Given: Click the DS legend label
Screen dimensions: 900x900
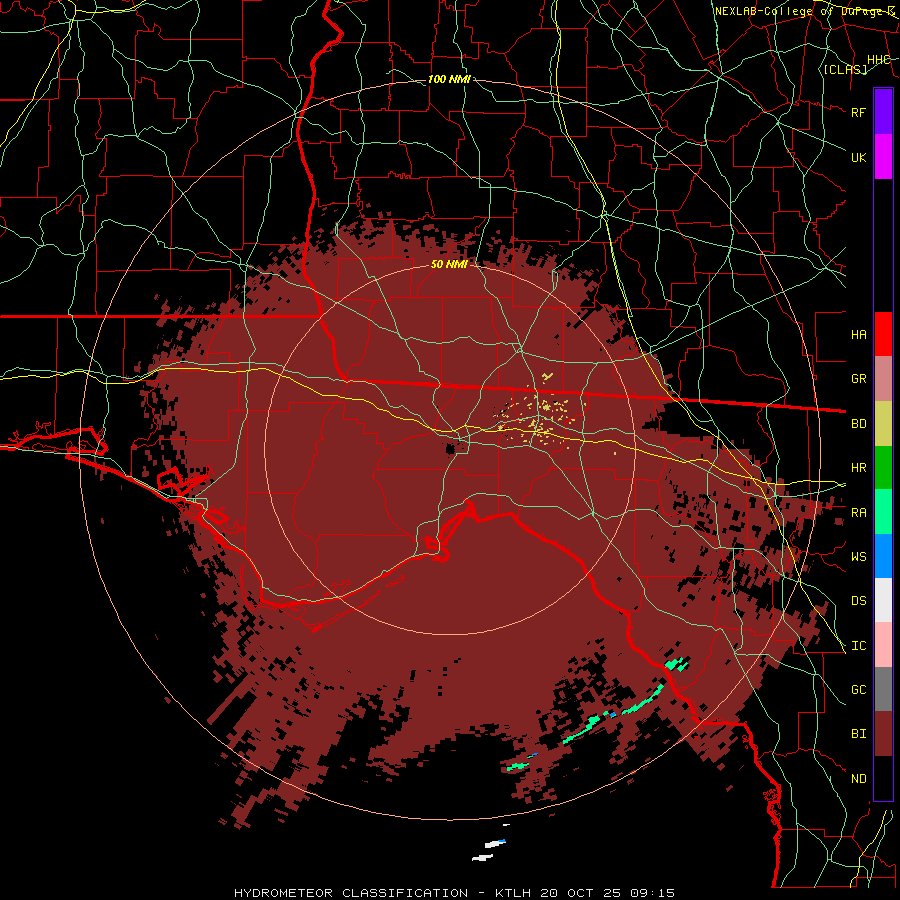Looking at the screenshot, I should 858,601.
